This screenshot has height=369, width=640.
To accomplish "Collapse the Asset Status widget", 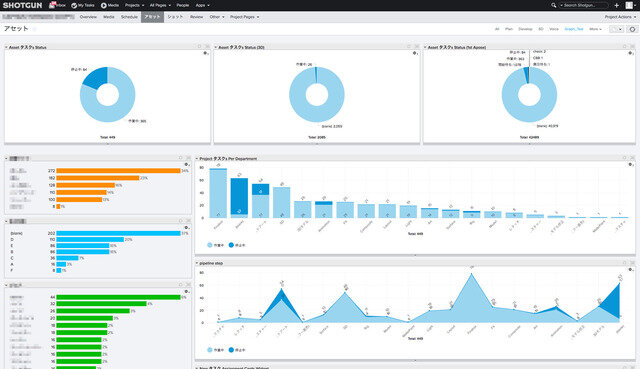I will click(6, 47).
